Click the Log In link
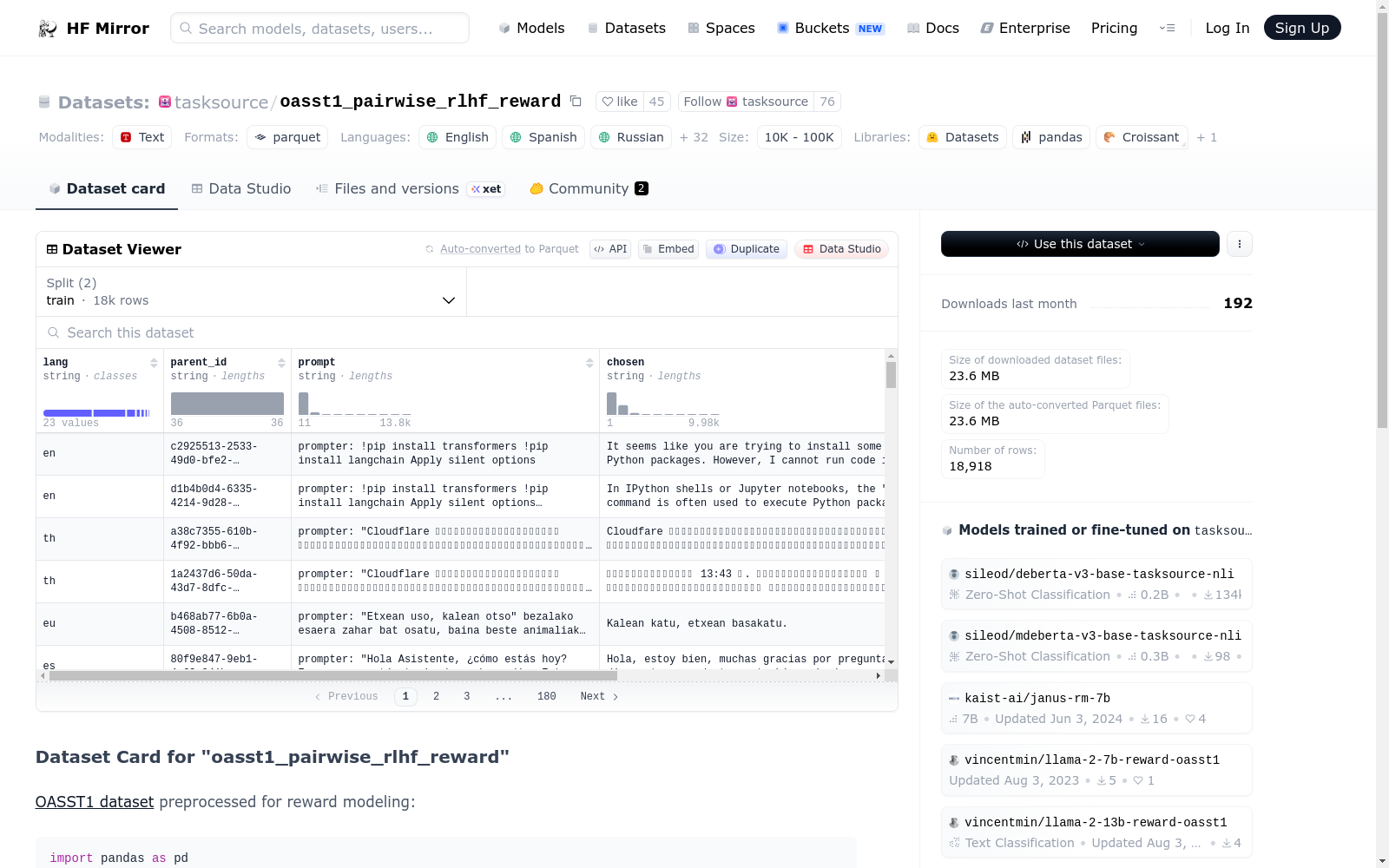Image resolution: width=1389 pixels, height=868 pixels. 1227,29
